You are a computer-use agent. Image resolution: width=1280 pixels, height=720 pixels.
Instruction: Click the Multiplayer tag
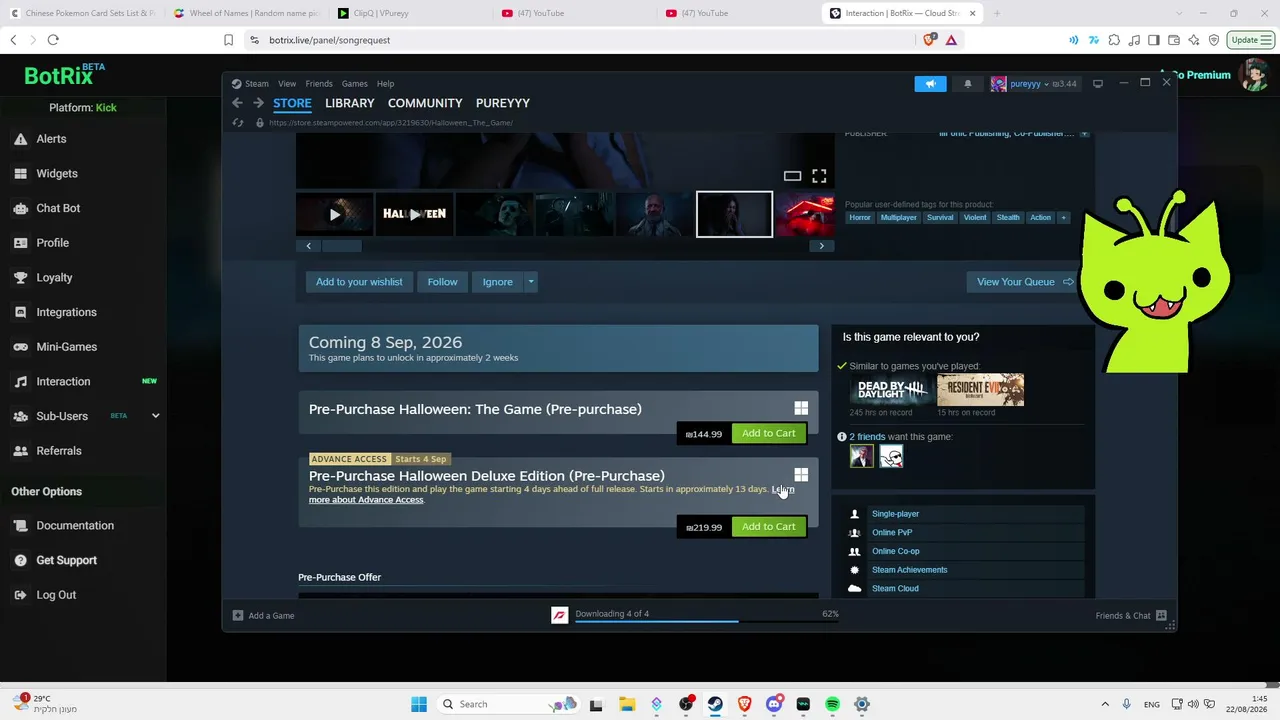898,217
